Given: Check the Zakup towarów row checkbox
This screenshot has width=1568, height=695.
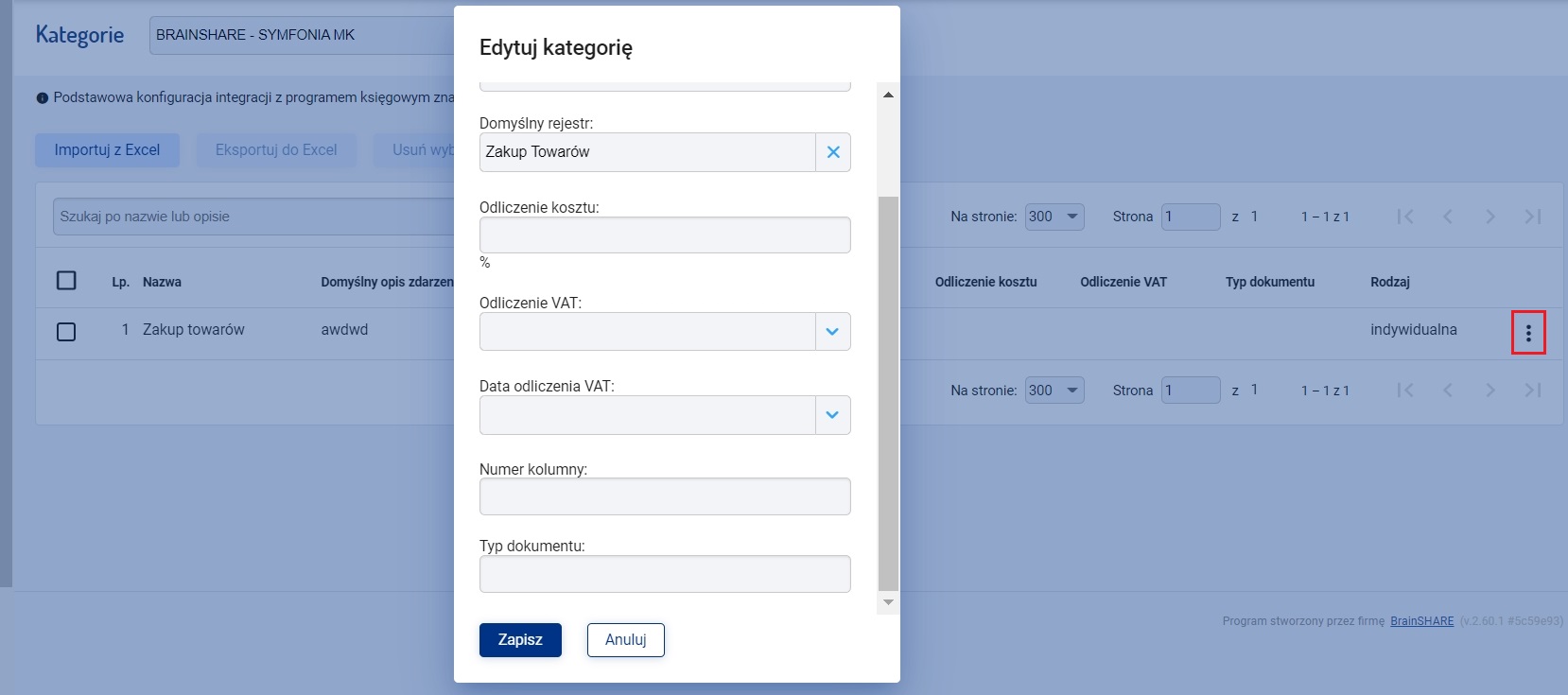Looking at the screenshot, I should [x=66, y=332].
